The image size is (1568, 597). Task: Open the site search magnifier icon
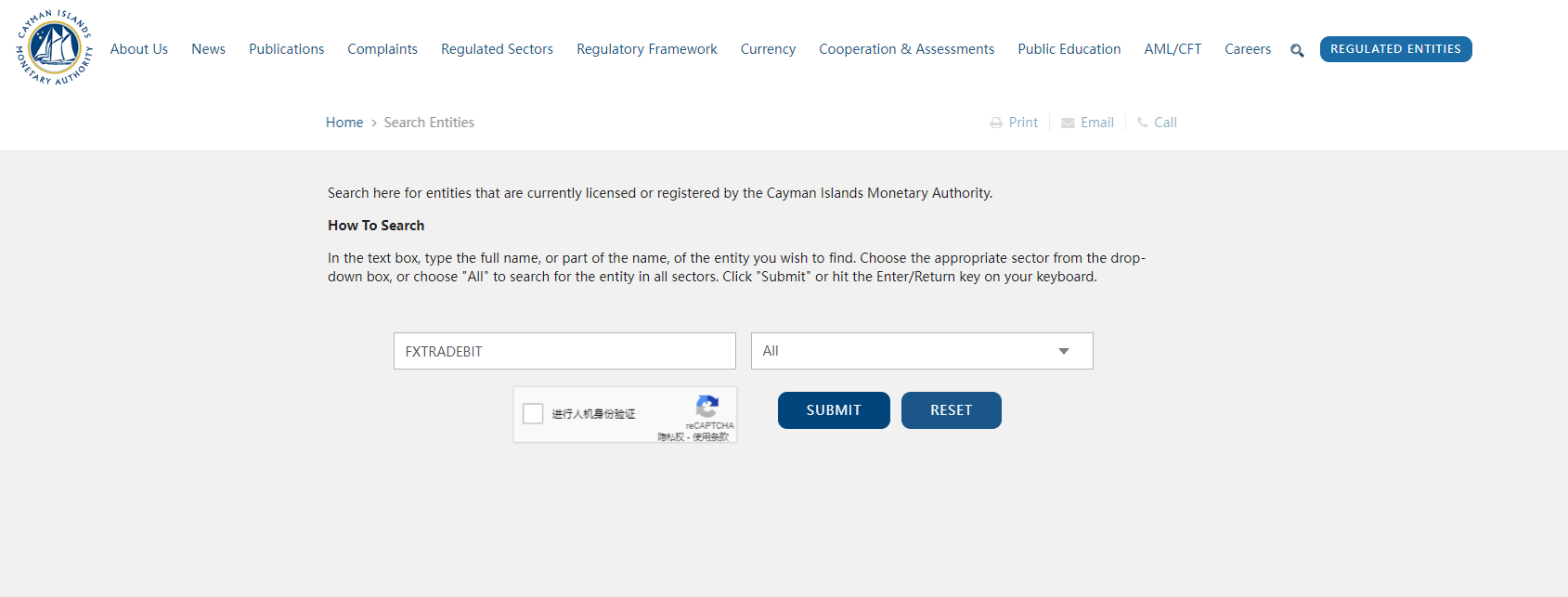1297,50
